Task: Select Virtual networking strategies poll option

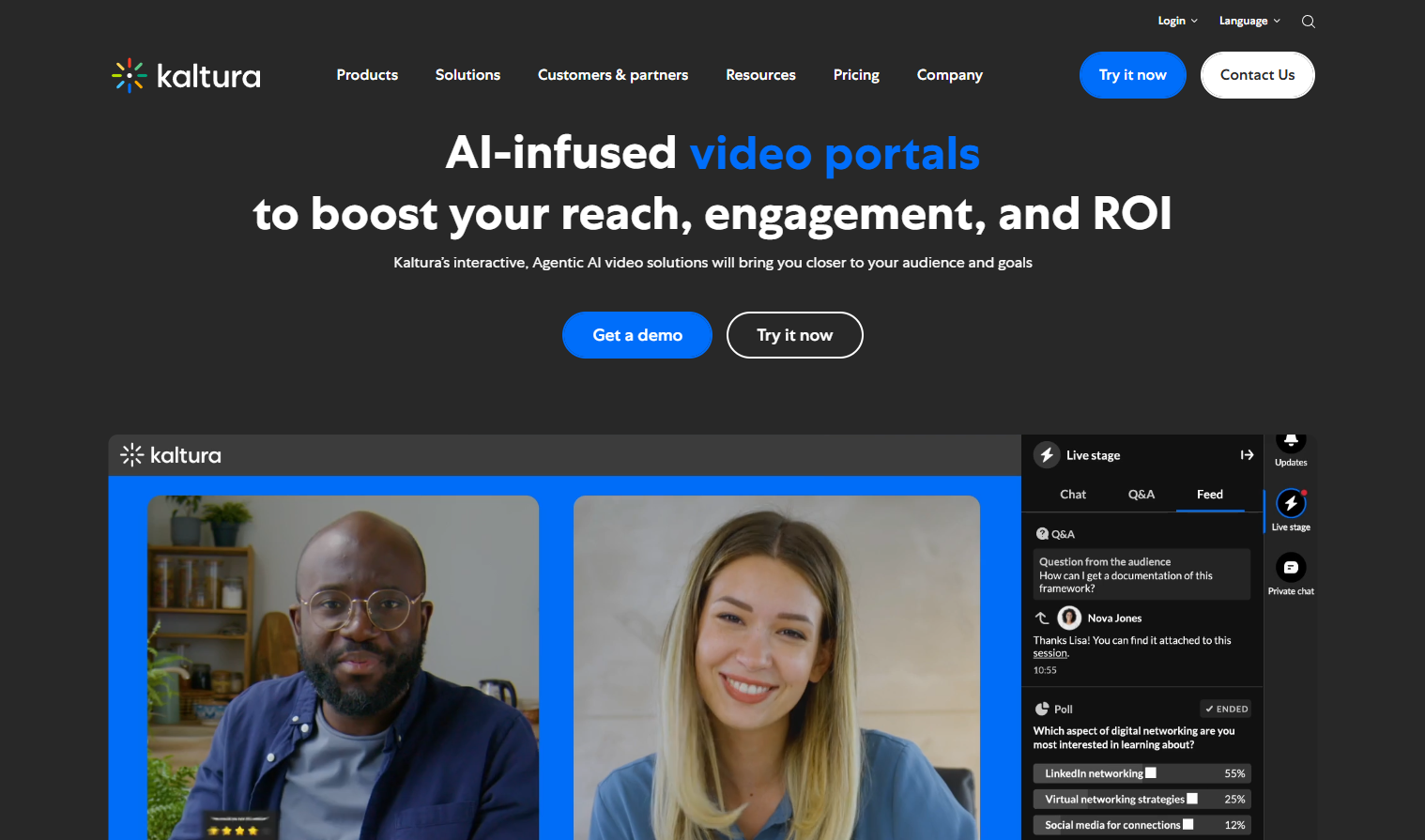Action: point(1142,800)
